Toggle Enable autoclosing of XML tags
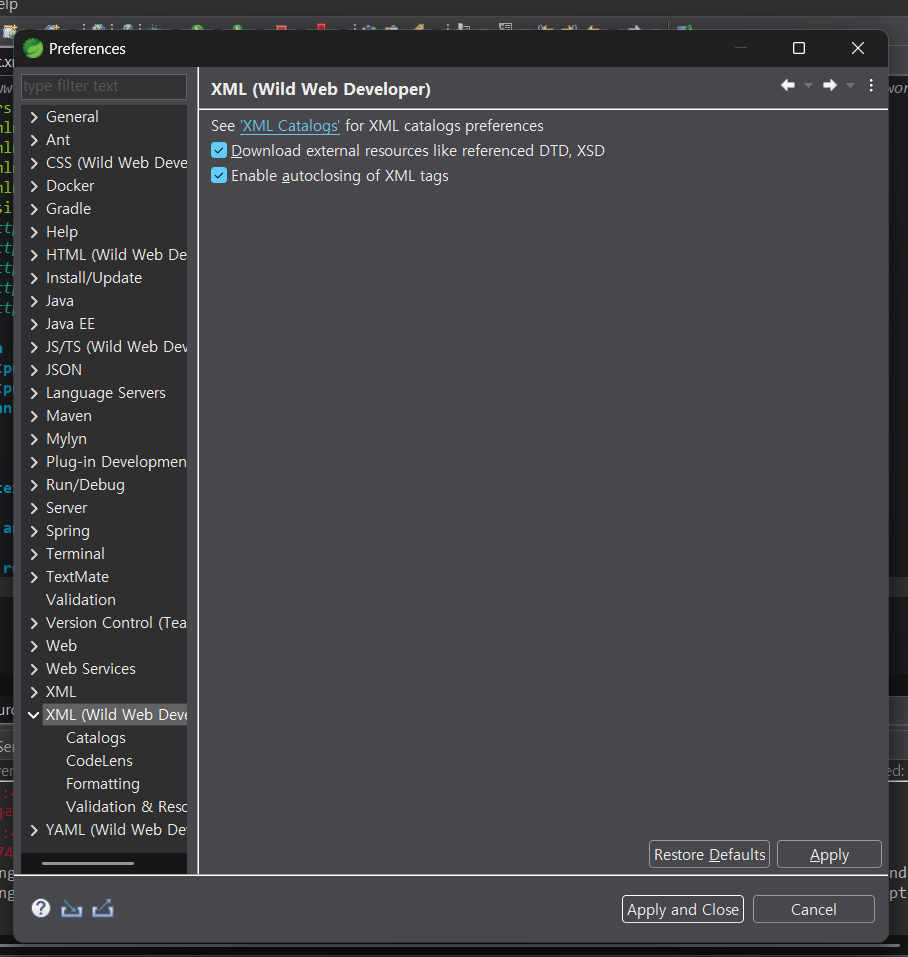This screenshot has width=908, height=957. tap(218, 175)
